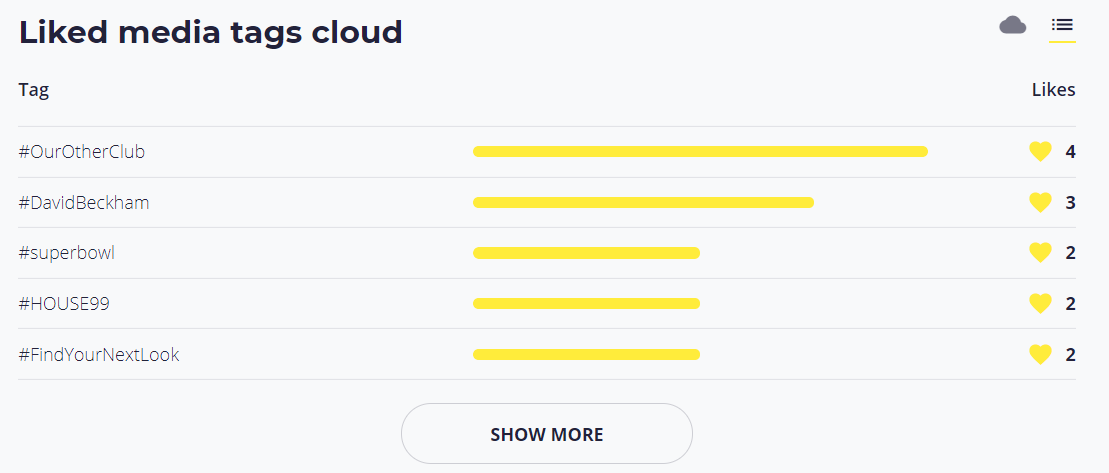Click the Tag column header

(x=34, y=90)
